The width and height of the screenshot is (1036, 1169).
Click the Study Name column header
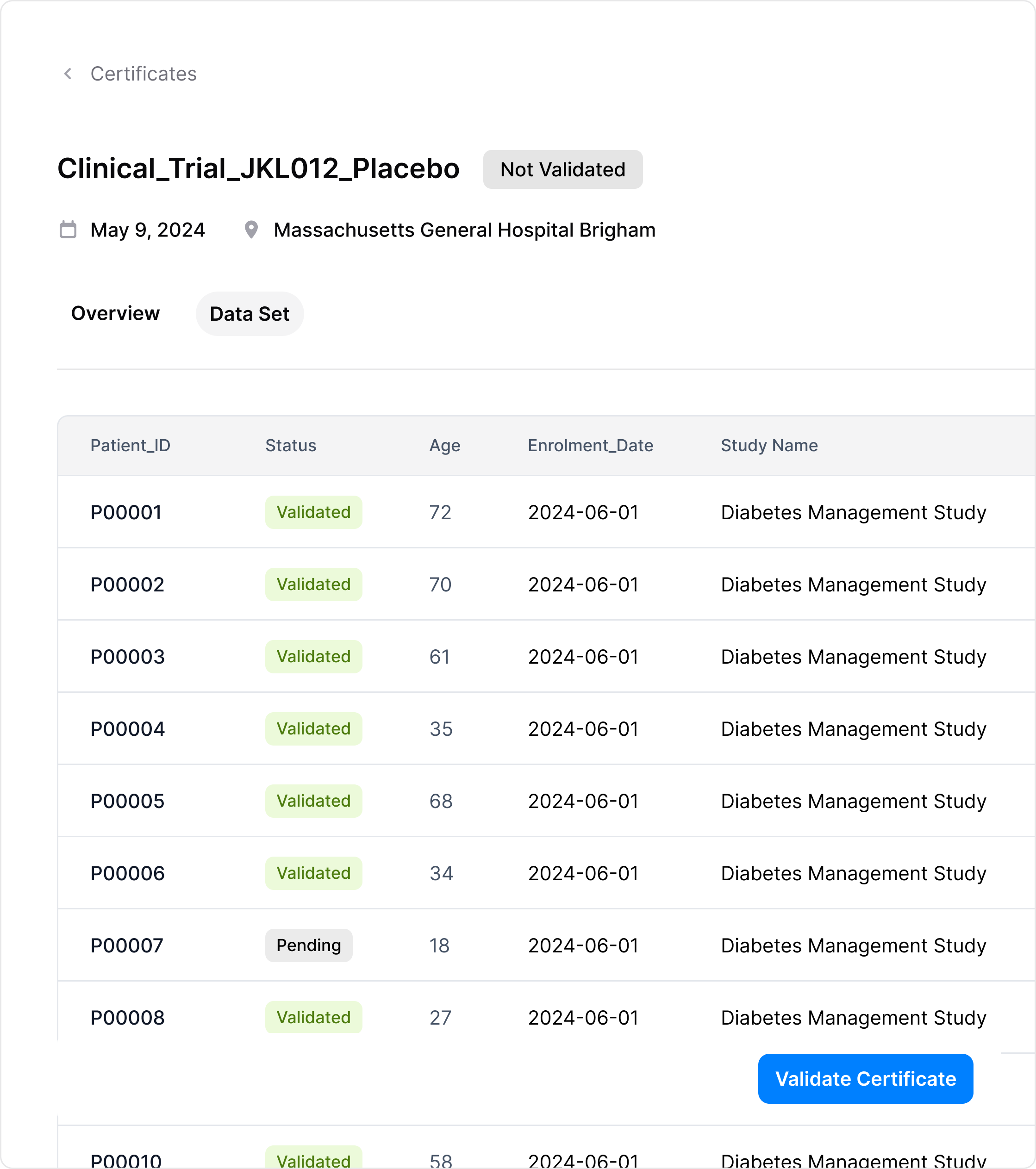click(769, 446)
